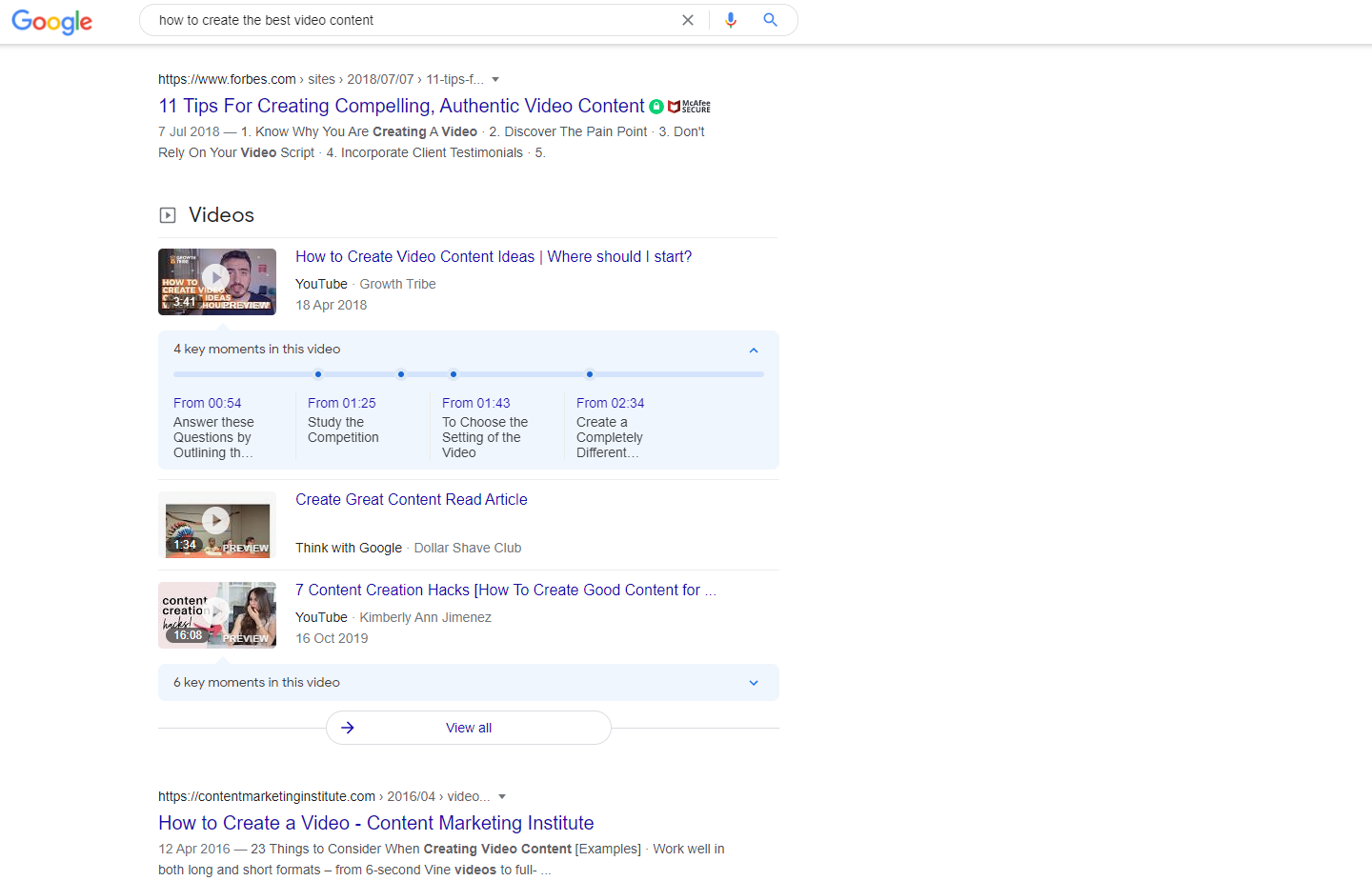Open the How to Create a Video article

tap(375, 822)
